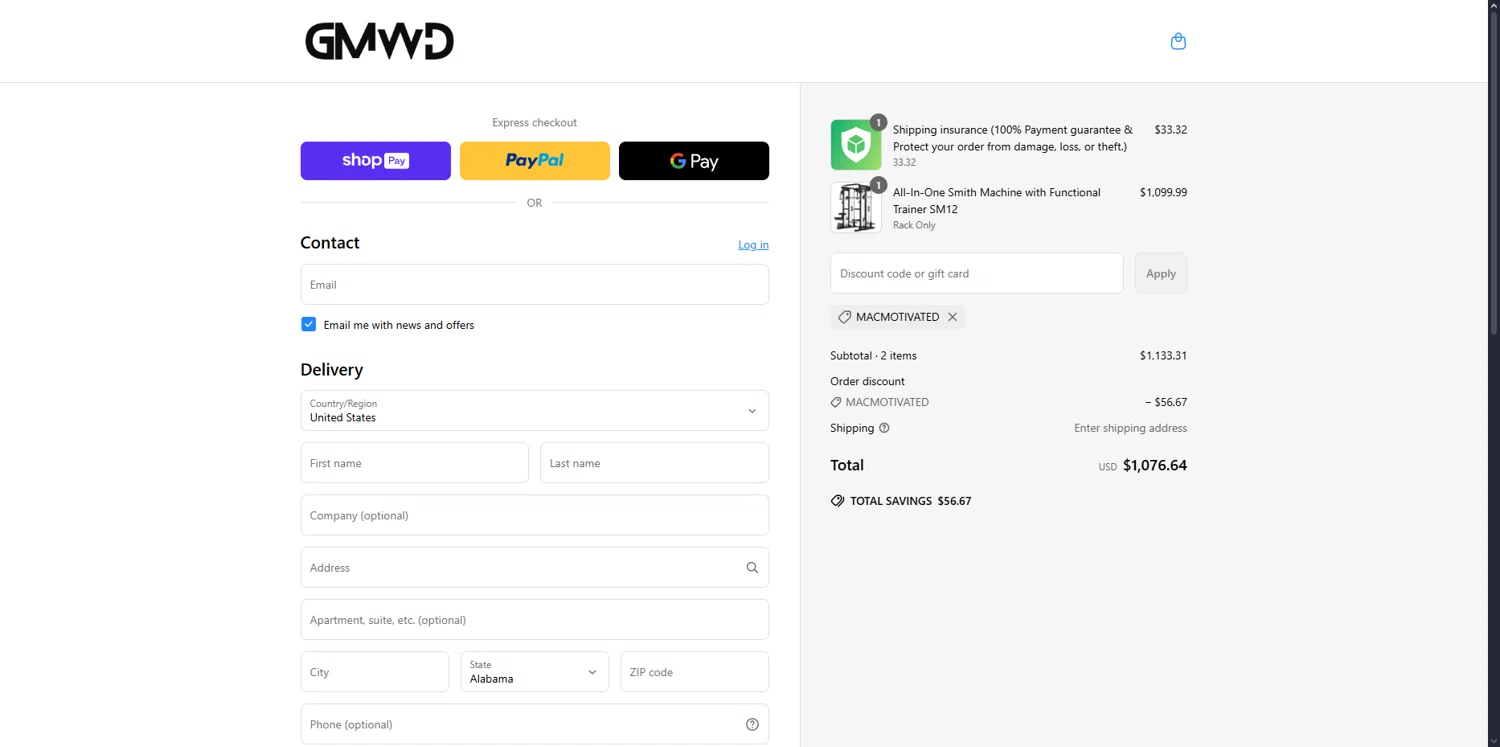Pay with Google Pay express checkout

pos(694,160)
